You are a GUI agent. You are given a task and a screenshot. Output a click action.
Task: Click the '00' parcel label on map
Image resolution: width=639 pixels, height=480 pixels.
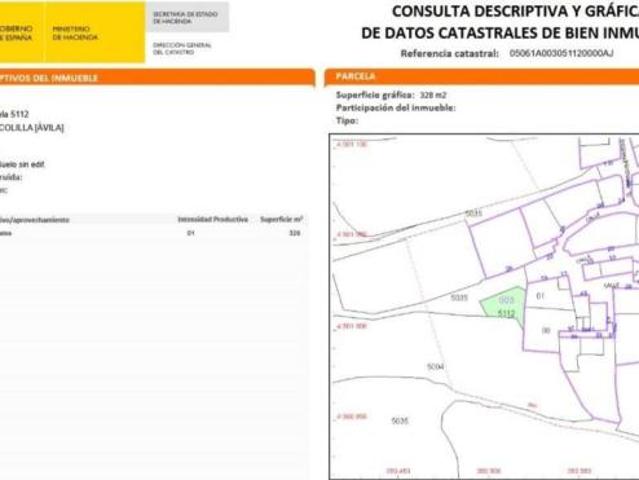pyautogui.click(x=546, y=330)
